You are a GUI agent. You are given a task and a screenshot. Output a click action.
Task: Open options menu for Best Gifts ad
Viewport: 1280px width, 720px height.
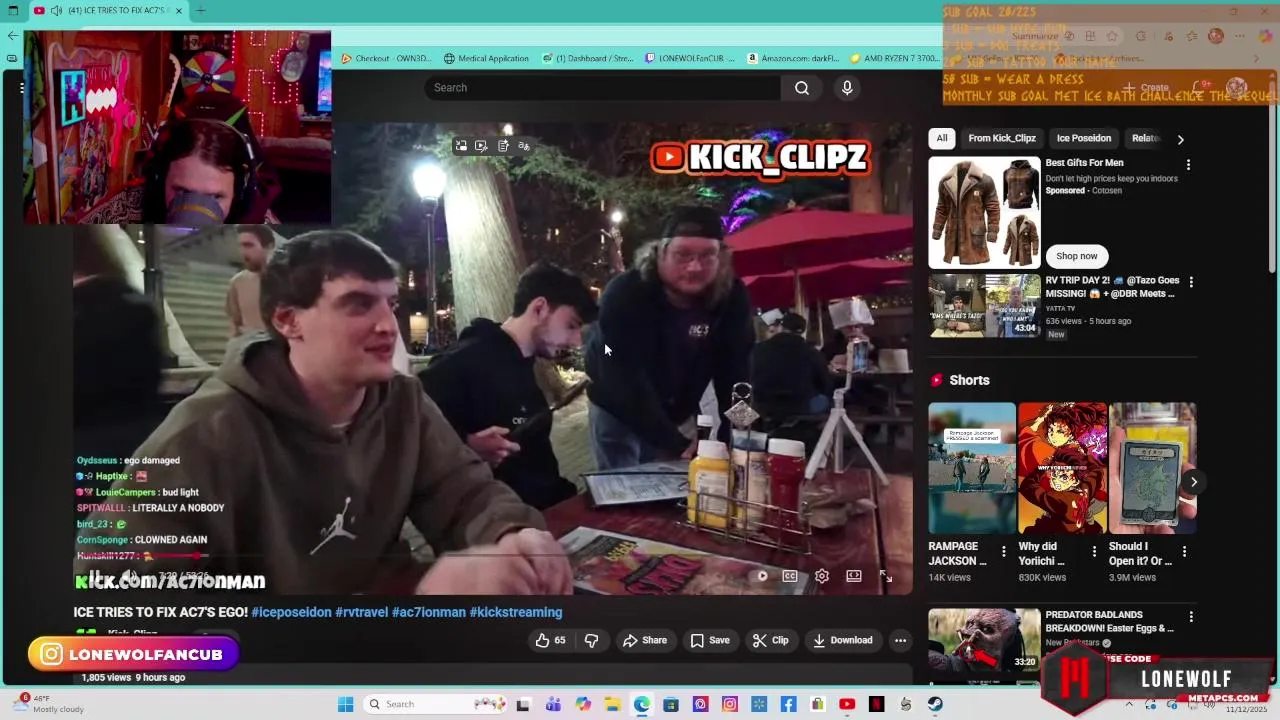tap(1188, 165)
